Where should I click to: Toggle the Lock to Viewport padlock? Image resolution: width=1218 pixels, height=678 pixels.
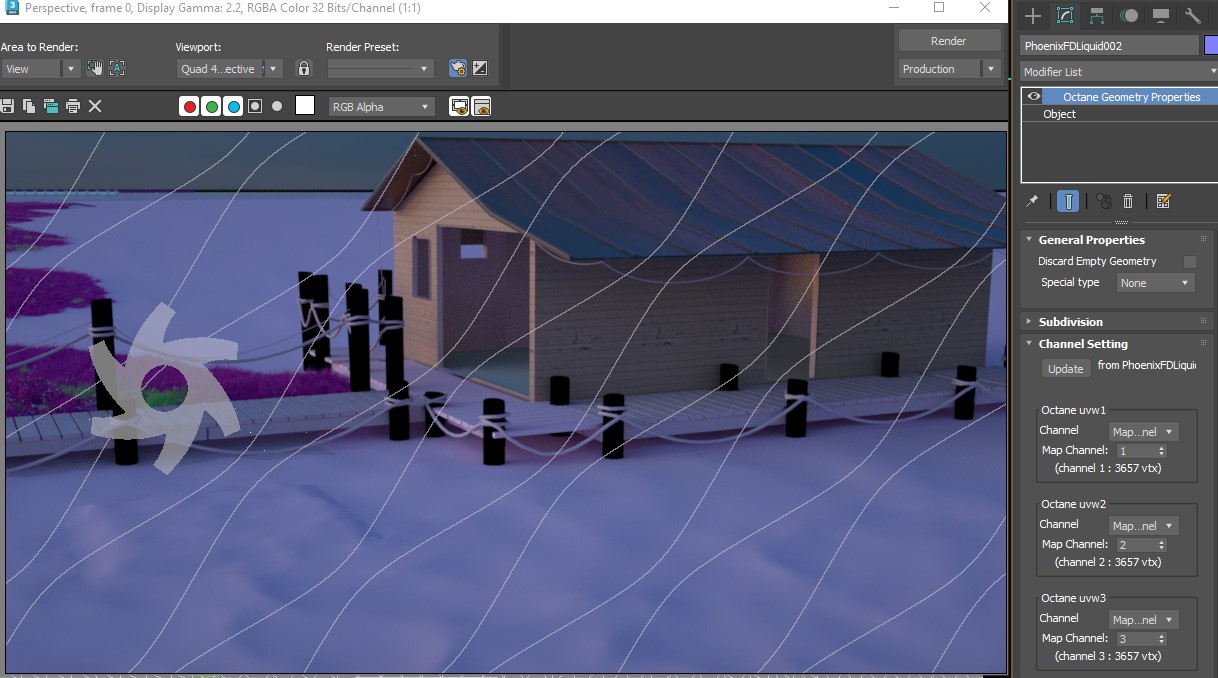tap(304, 69)
